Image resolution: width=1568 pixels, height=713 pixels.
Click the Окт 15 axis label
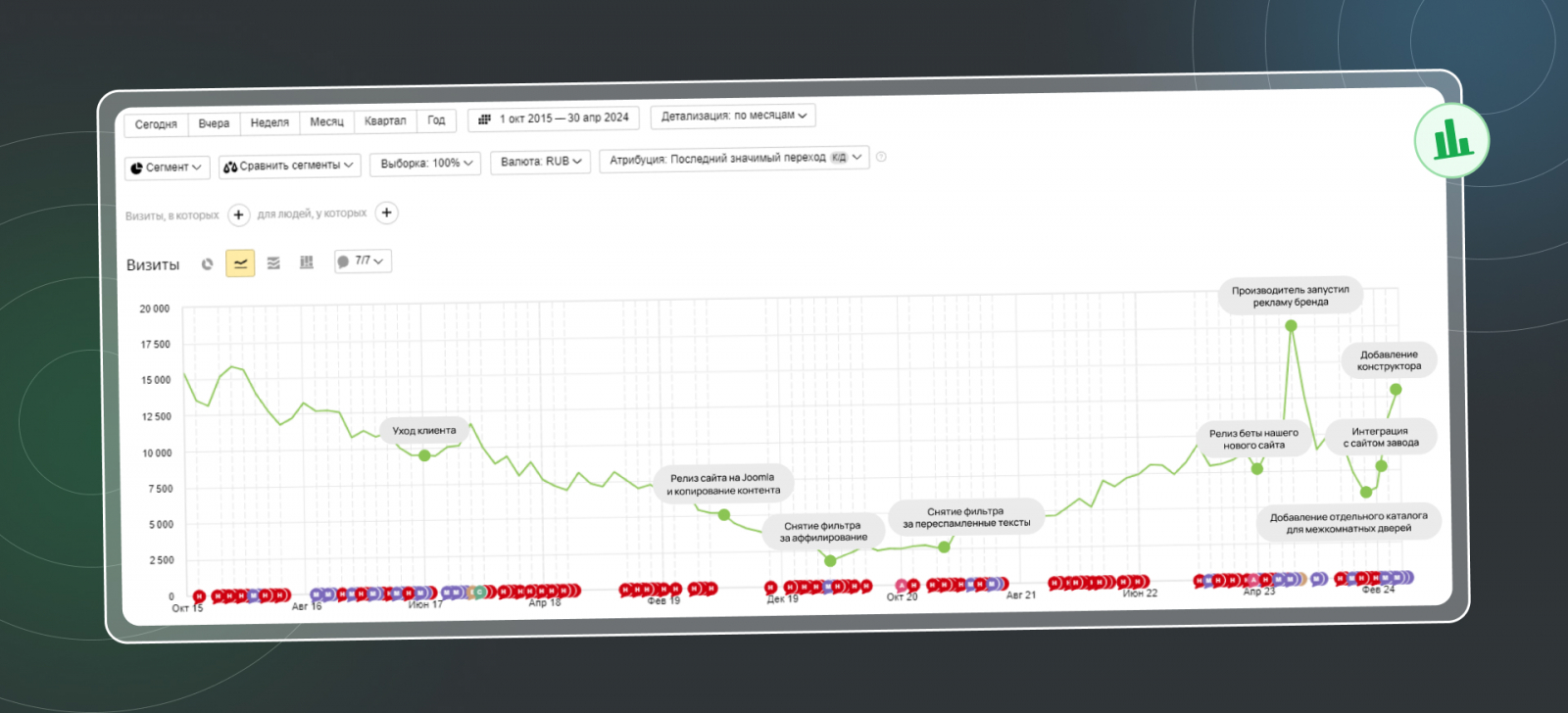(187, 608)
